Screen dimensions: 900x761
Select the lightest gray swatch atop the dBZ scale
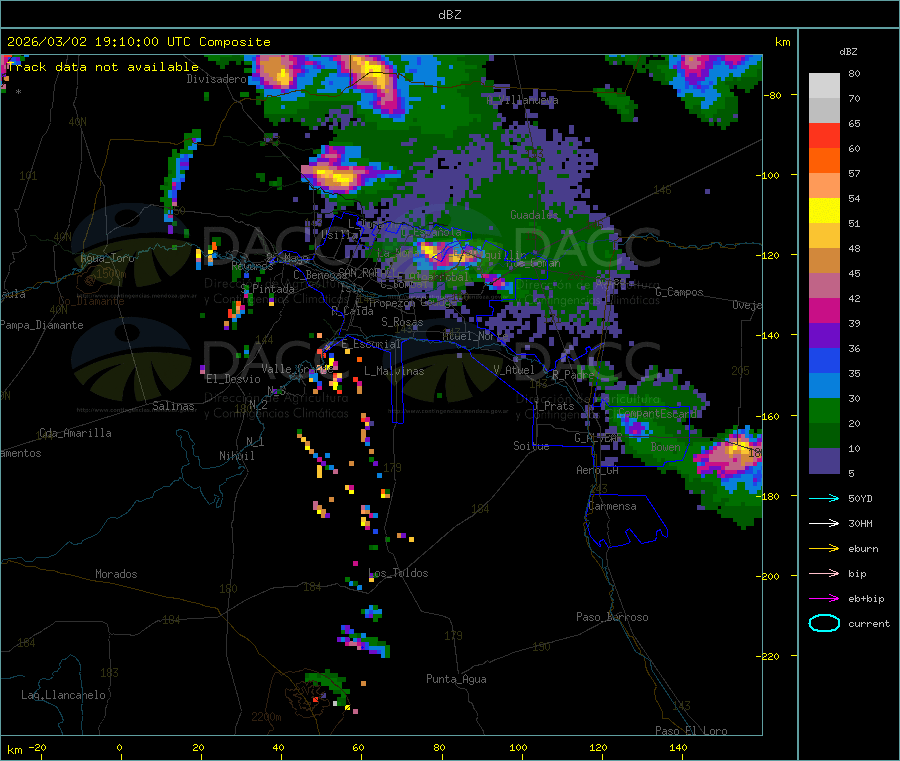coord(824,86)
